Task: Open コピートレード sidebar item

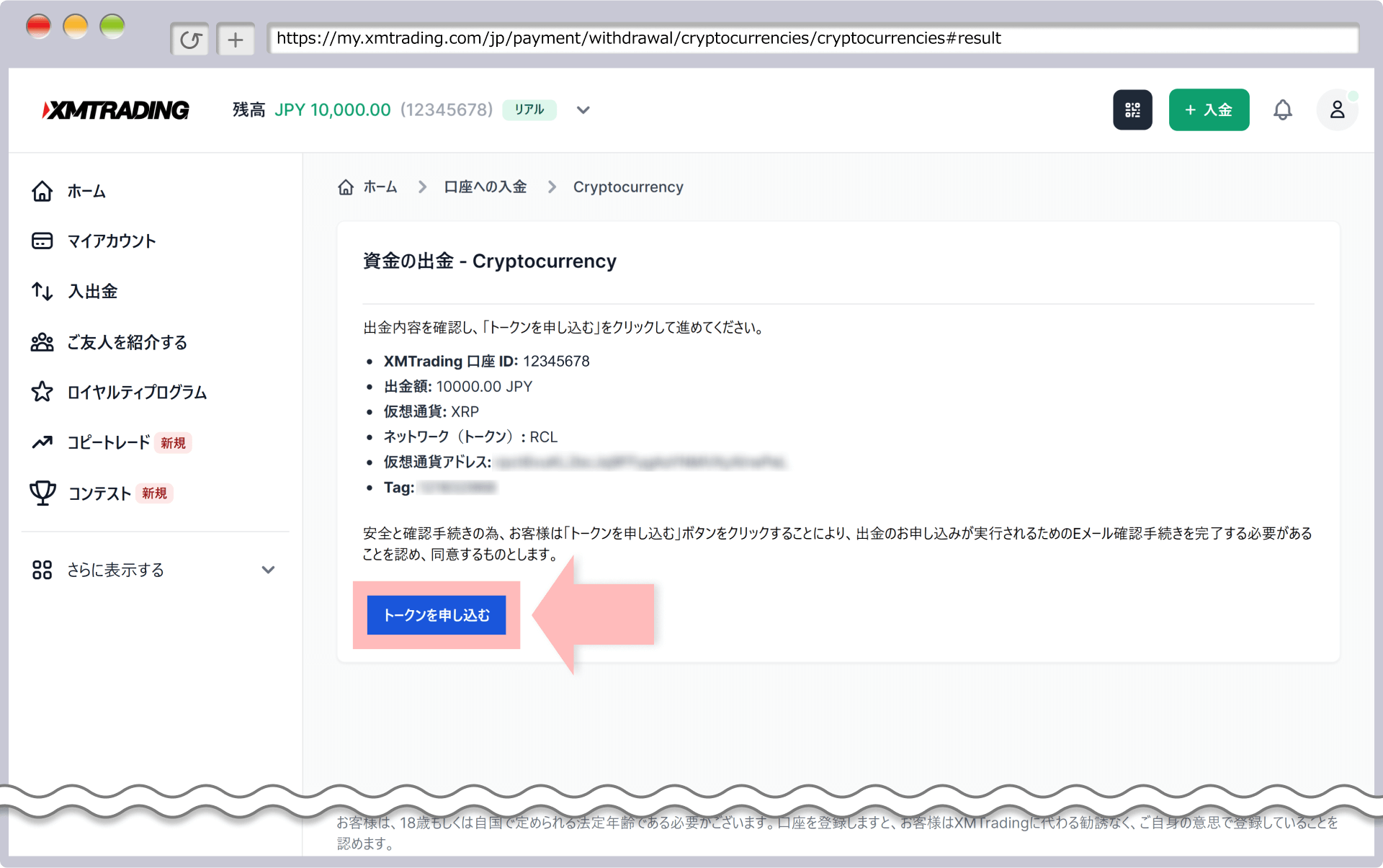Action: click(x=108, y=442)
